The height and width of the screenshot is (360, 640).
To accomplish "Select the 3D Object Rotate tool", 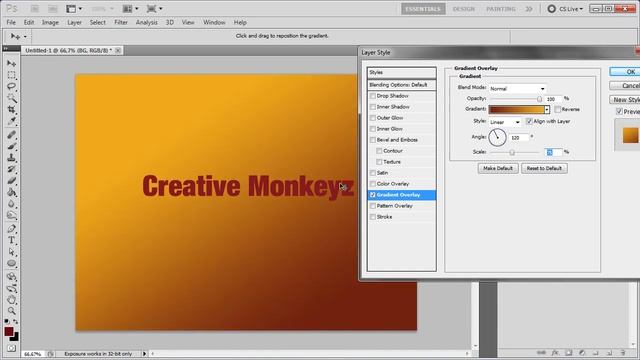I will pos(11,277).
